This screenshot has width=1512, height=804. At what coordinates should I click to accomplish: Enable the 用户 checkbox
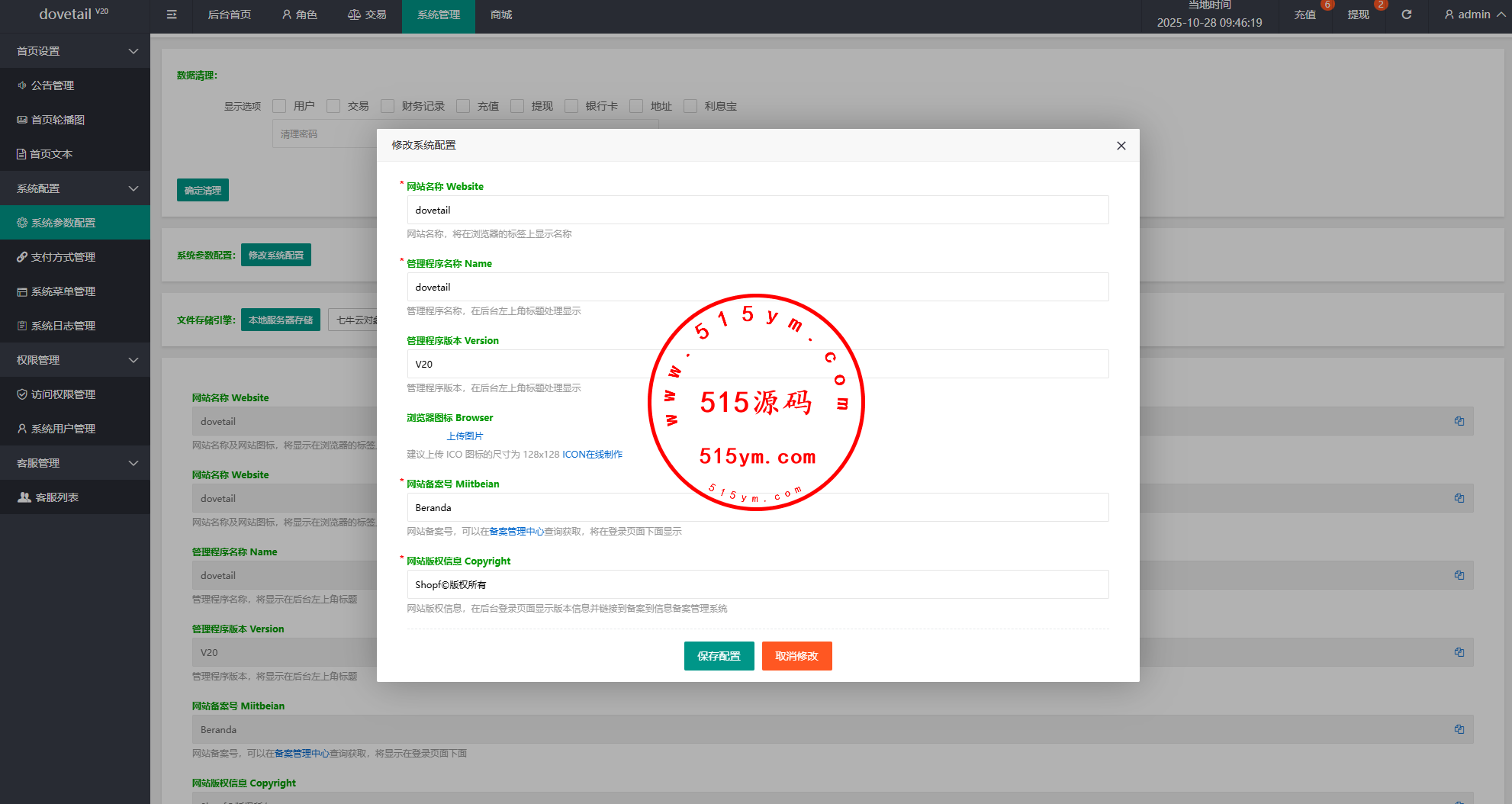tap(279, 106)
